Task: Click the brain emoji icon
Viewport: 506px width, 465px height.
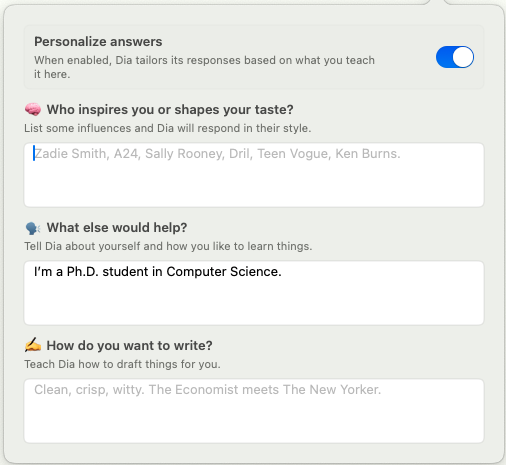Action: (x=33, y=109)
